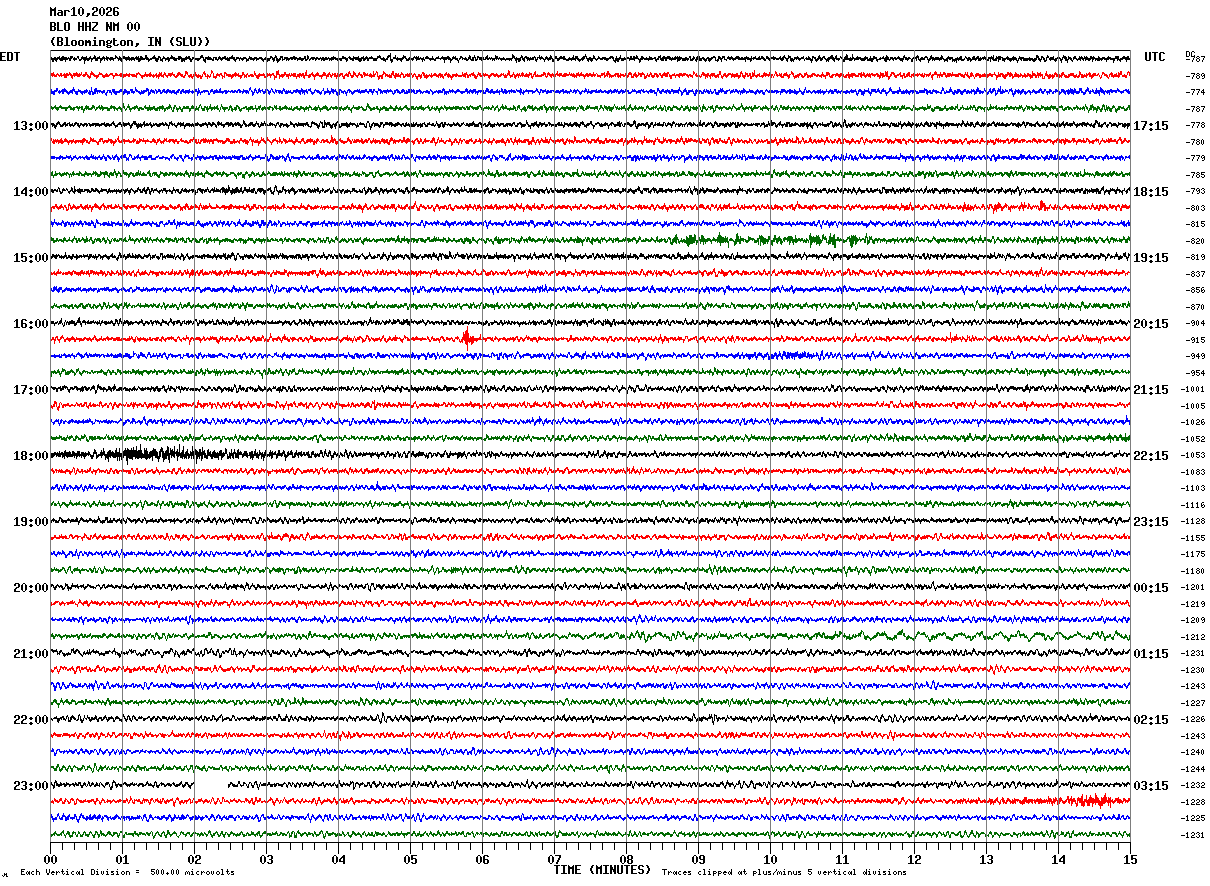Click the DC offset value '-1228'
Image resolution: width=1210 pixels, height=886 pixels.
(1193, 802)
